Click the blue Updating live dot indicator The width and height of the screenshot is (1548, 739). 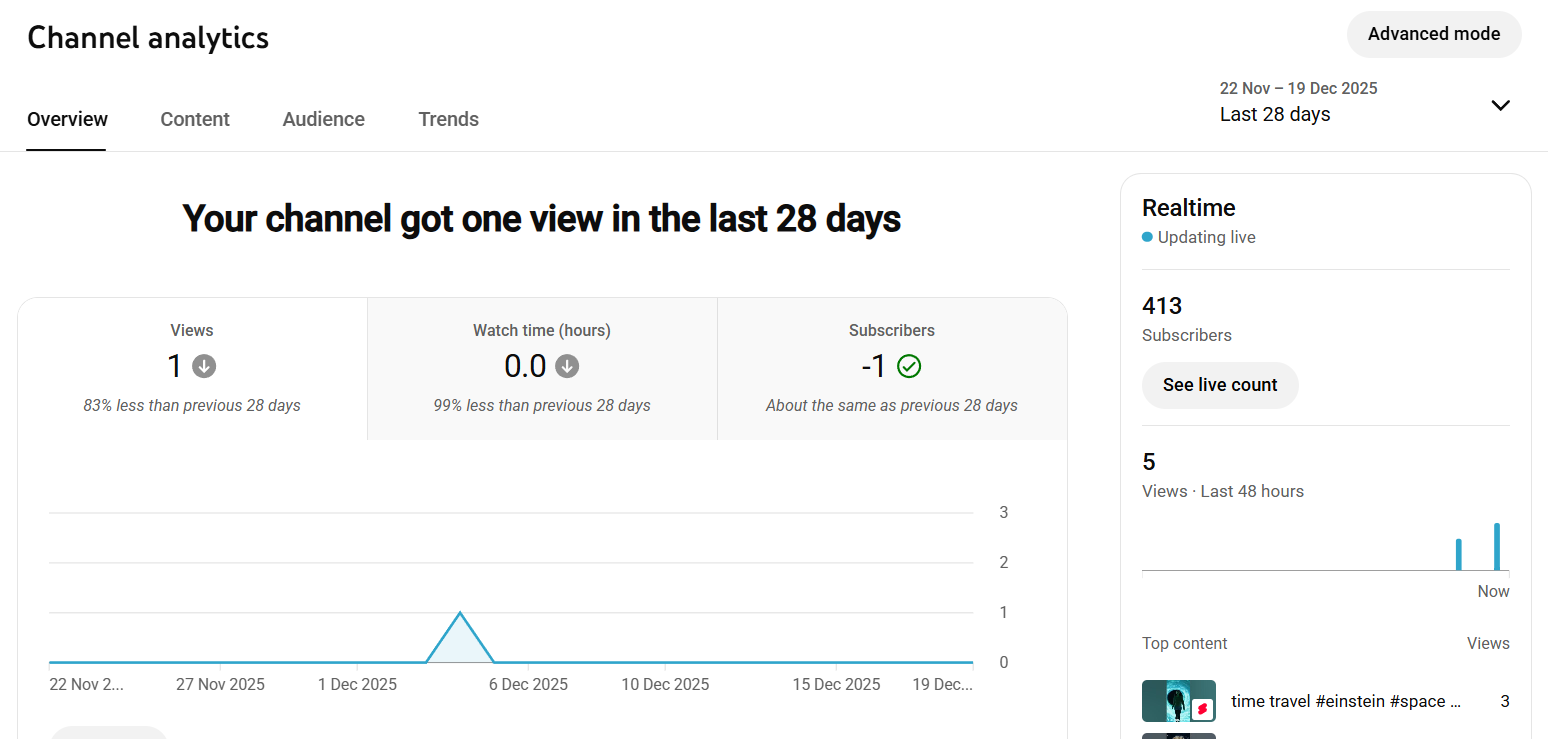(1147, 238)
